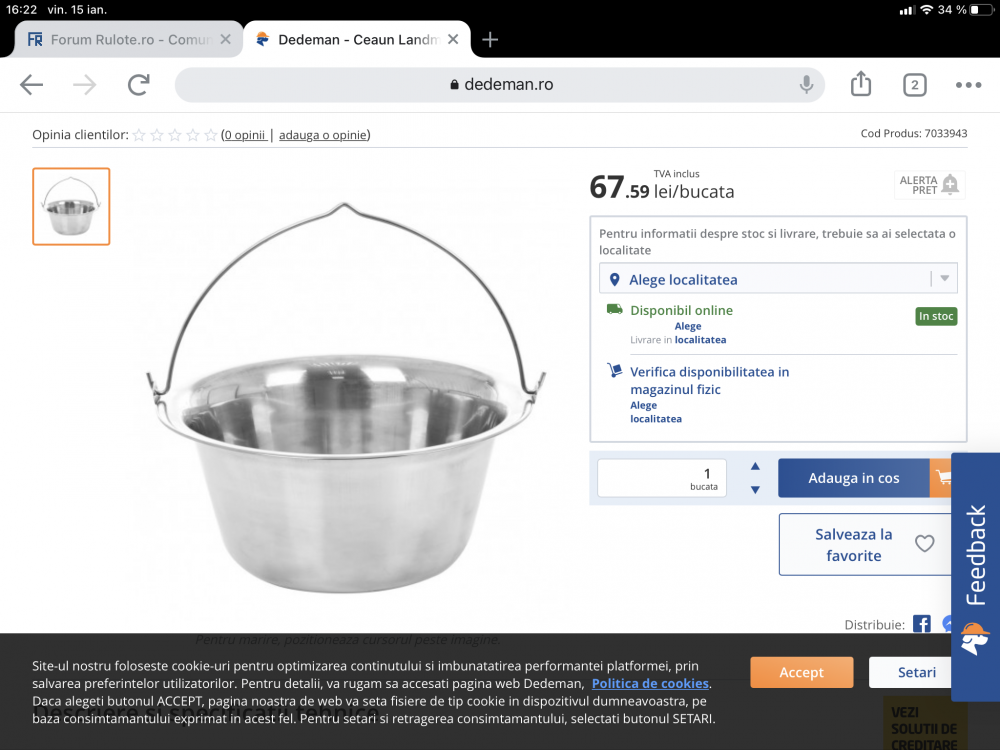The image size is (1000, 750).
Task: Select the cauldron product thumbnail
Action: [71, 206]
